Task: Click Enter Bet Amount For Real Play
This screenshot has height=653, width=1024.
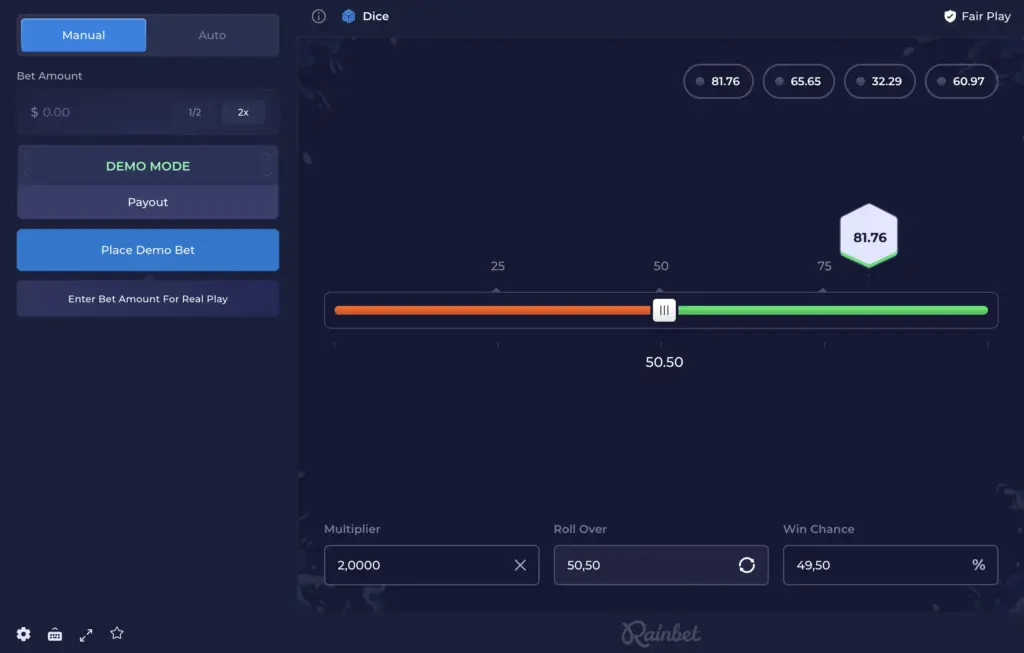Action: (148, 299)
